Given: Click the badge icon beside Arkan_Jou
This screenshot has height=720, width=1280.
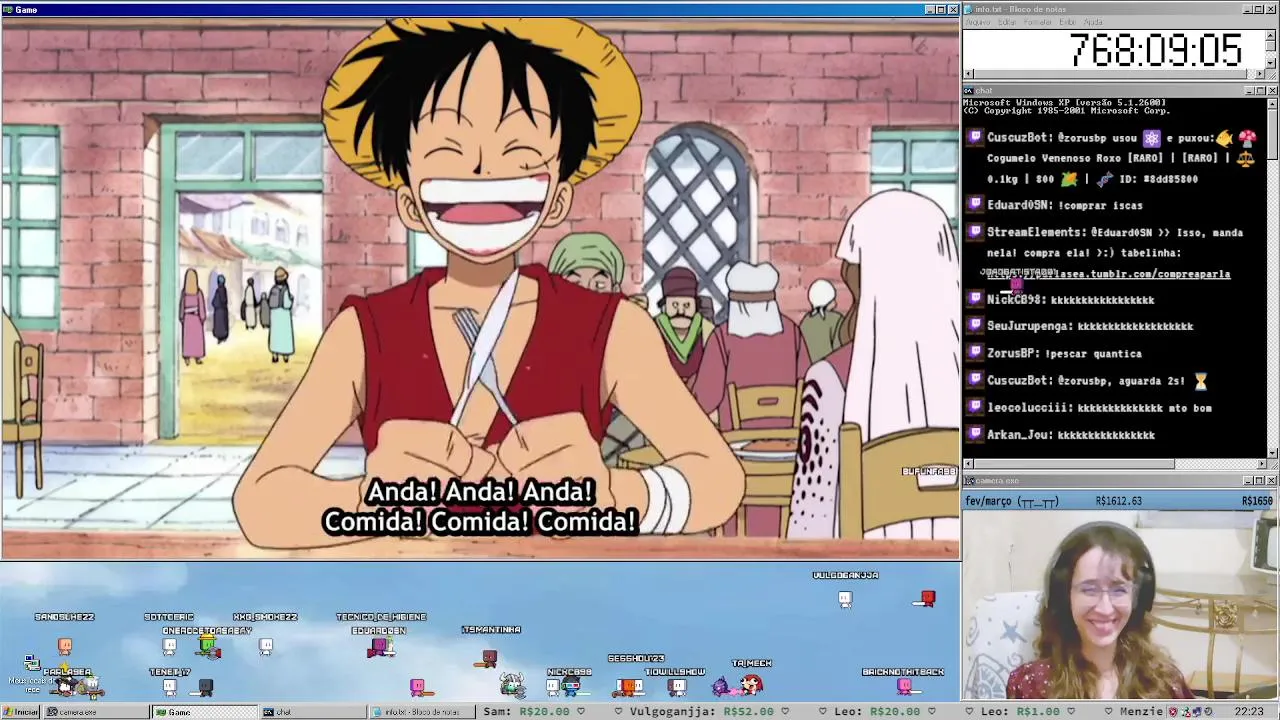Looking at the screenshot, I should pyautogui.click(x=975, y=435).
